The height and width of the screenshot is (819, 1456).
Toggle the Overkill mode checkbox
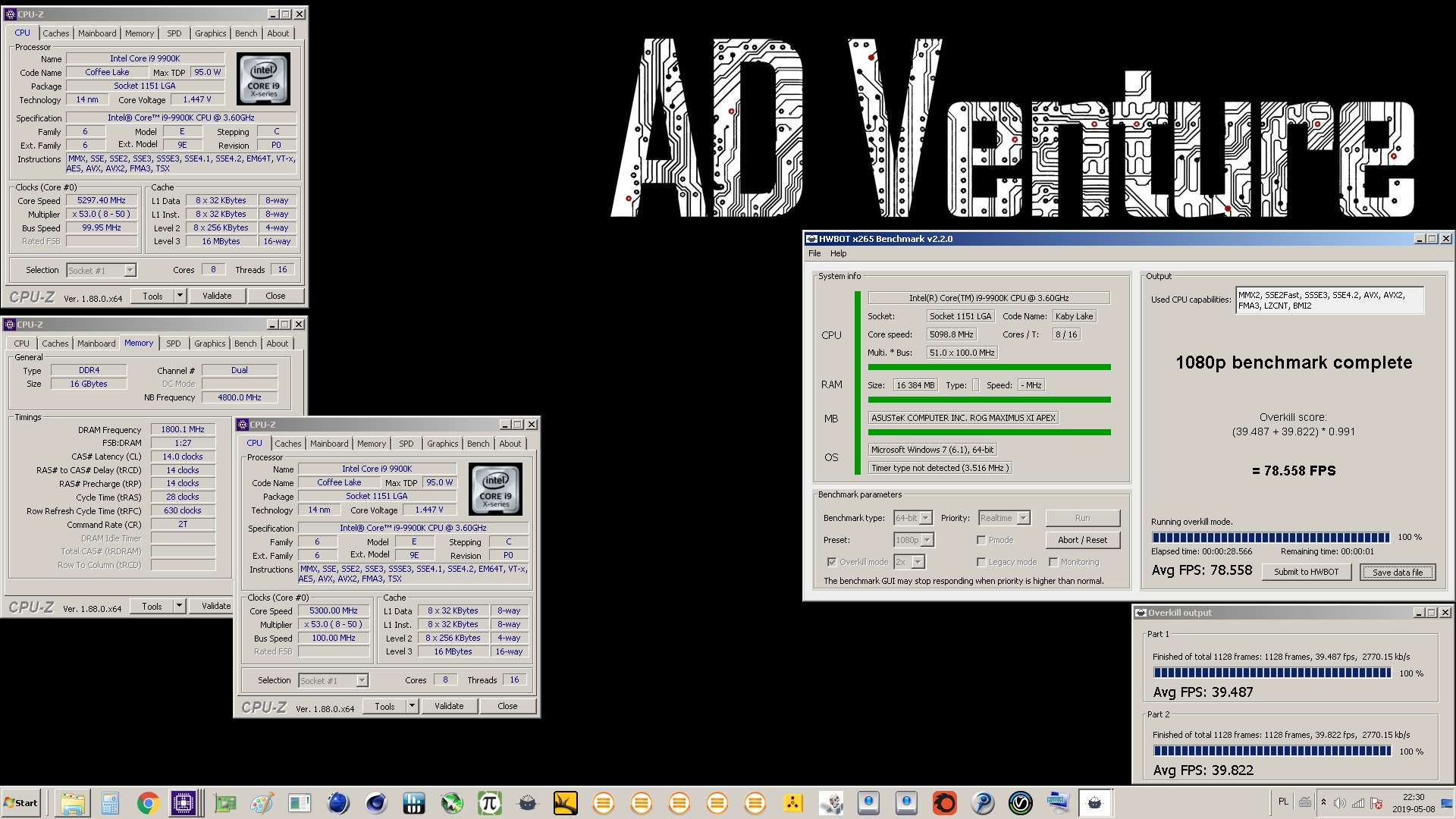(832, 562)
